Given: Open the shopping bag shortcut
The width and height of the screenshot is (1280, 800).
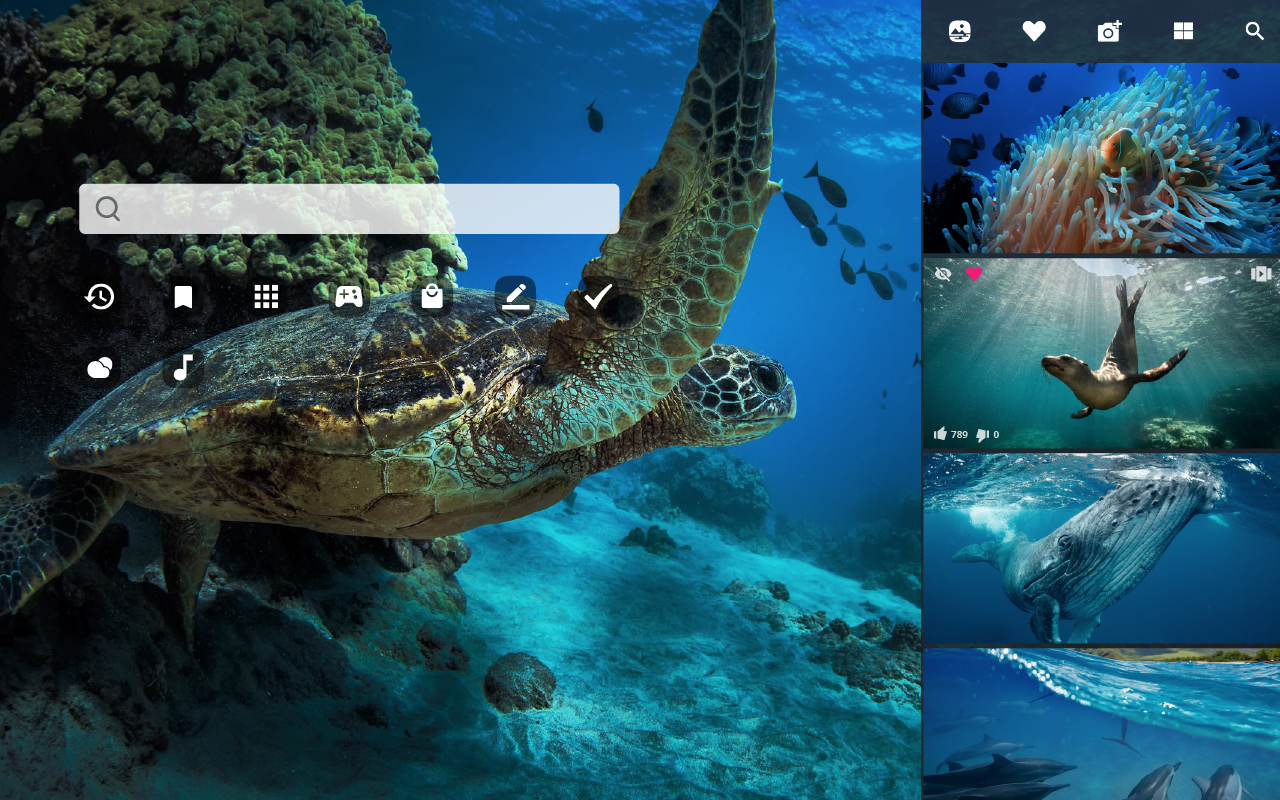Looking at the screenshot, I should pos(432,296).
